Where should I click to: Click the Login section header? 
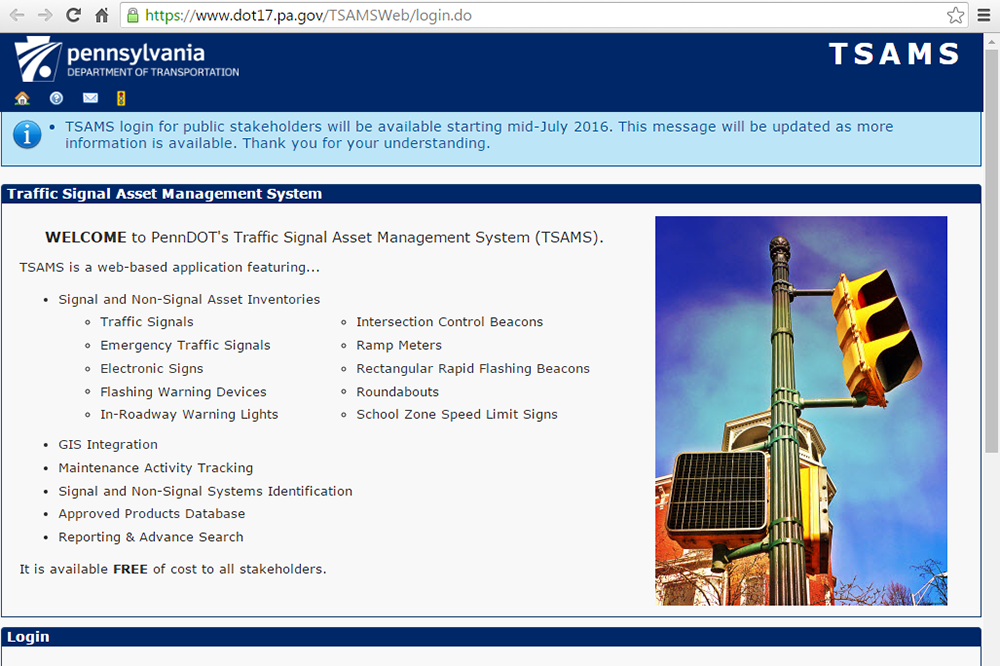[x=490, y=637]
